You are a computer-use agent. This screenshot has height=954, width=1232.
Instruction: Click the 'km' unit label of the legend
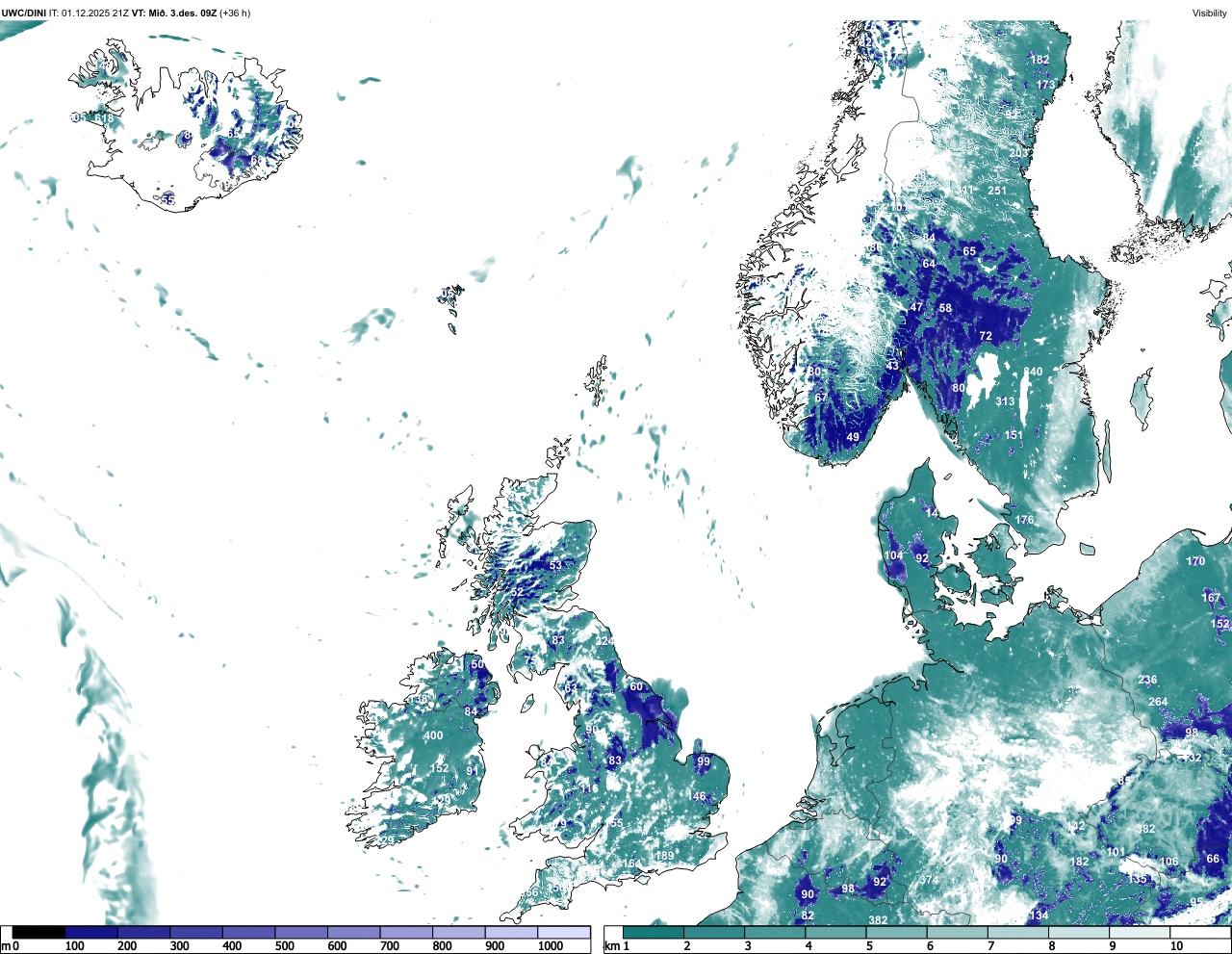coord(612,946)
